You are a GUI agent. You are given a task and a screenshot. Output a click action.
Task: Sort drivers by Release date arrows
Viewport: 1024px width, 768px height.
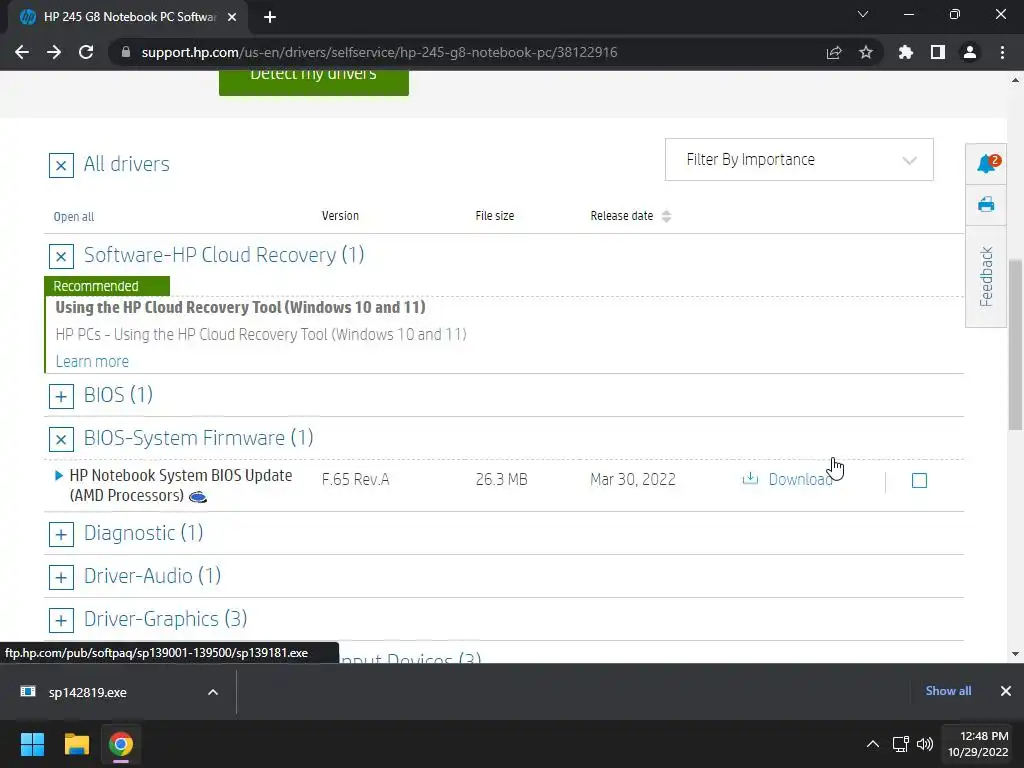666,216
